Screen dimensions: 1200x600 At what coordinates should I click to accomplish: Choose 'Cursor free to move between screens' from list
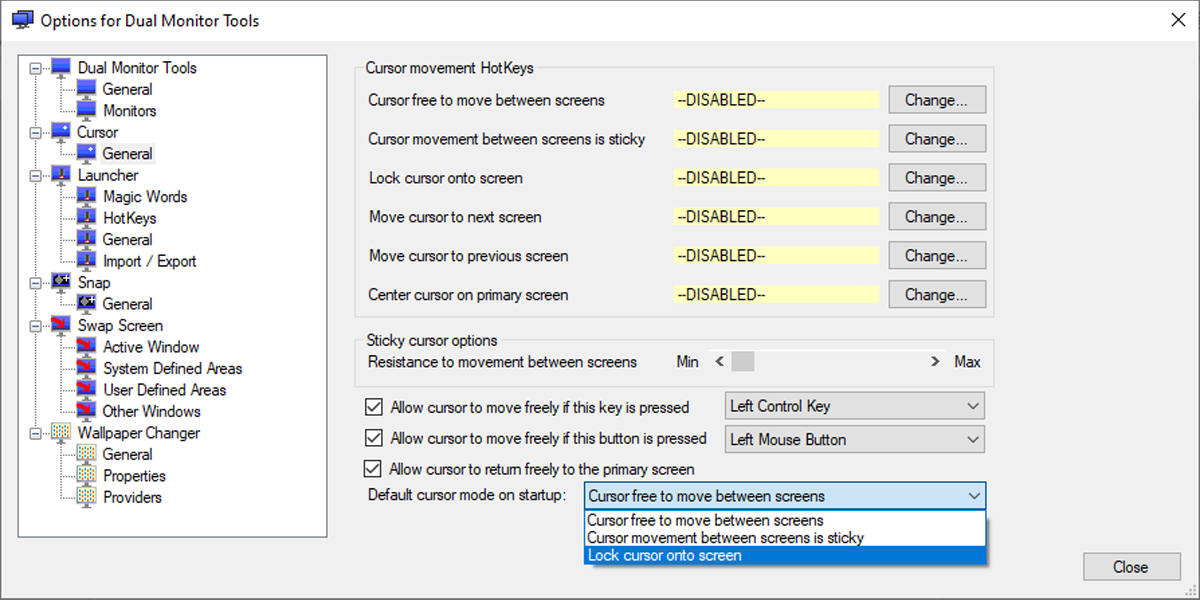click(785, 520)
